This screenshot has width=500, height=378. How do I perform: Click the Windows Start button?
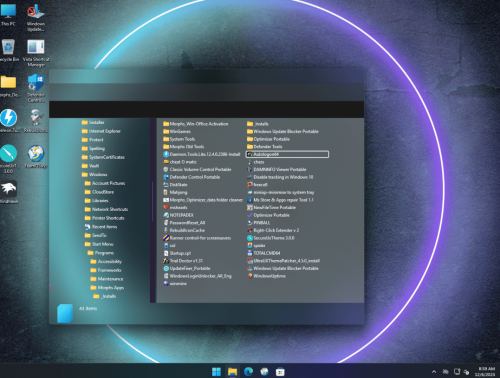tap(216, 371)
